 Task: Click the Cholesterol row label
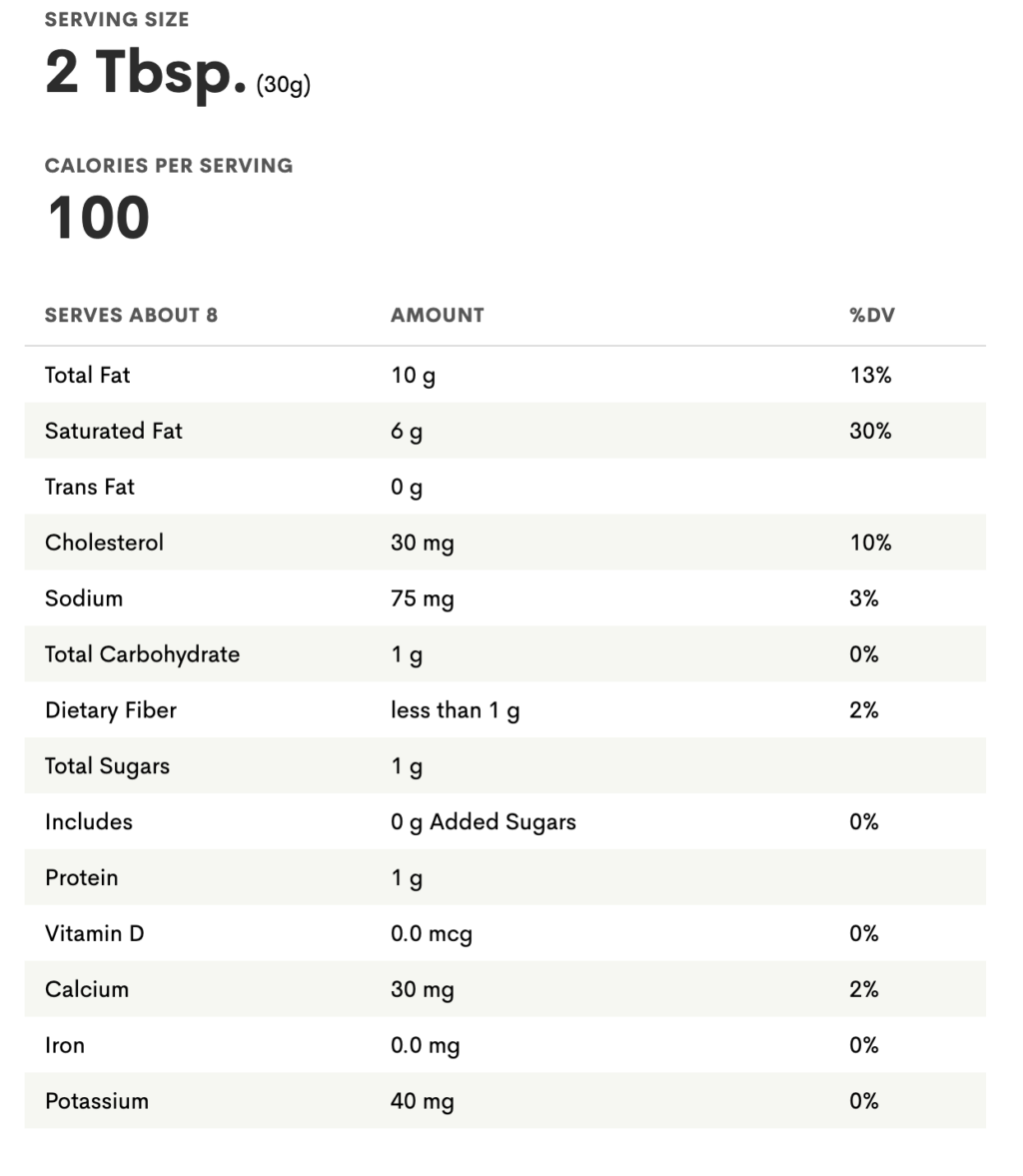pos(104,544)
